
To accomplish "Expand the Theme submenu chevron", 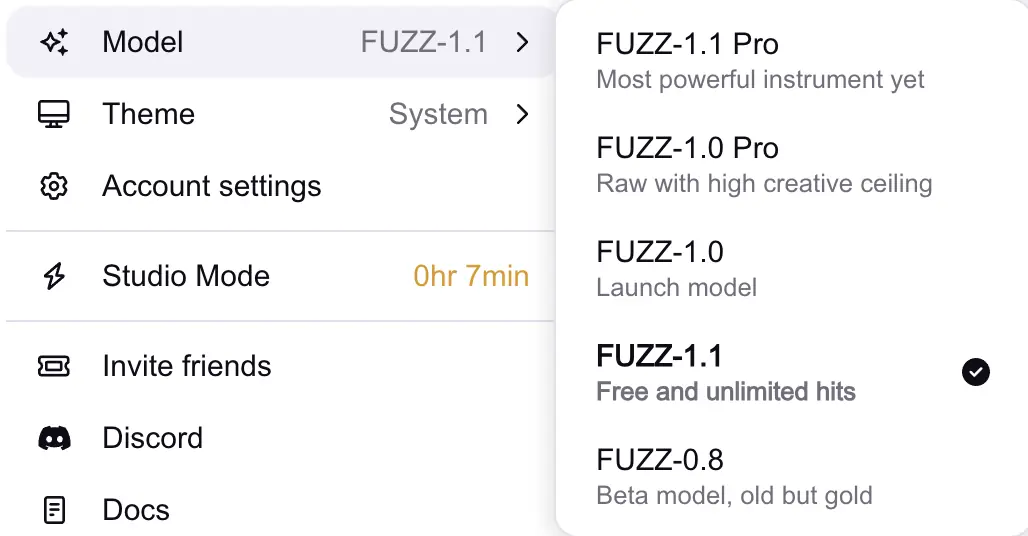I will tap(521, 114).
